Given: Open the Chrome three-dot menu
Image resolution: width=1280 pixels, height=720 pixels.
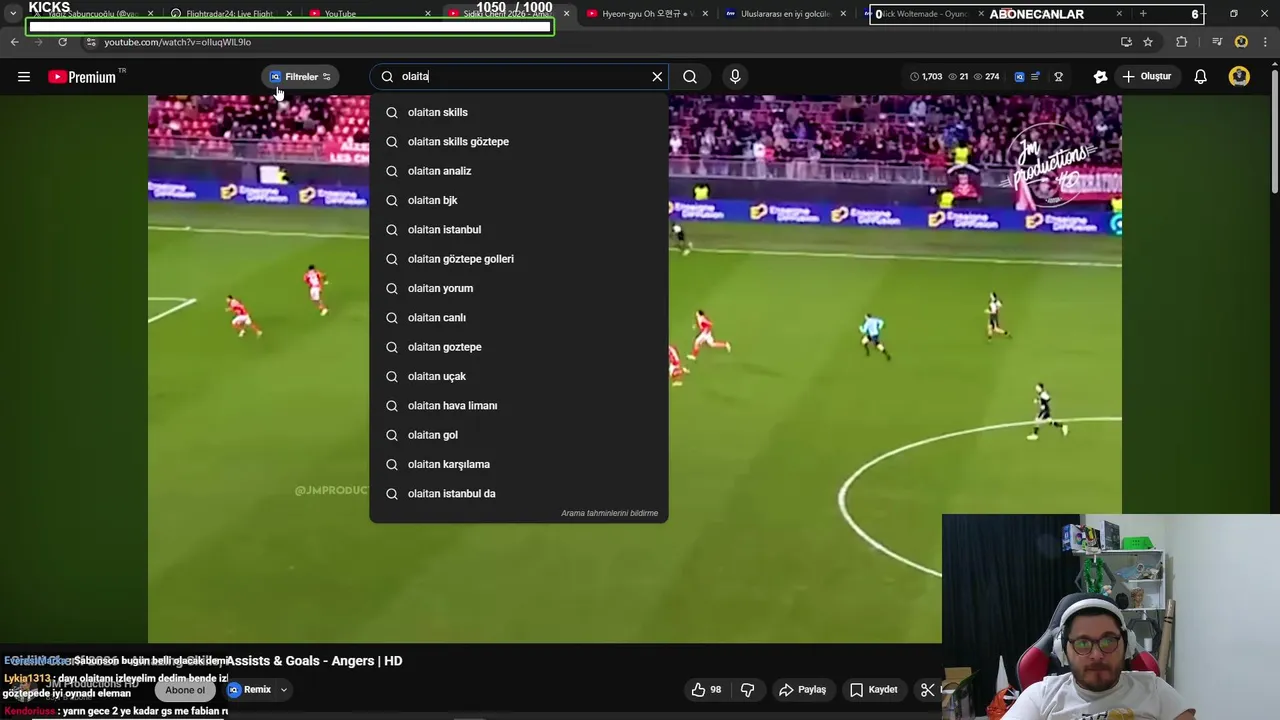Looking at the screenshot, I should 1266,42.
